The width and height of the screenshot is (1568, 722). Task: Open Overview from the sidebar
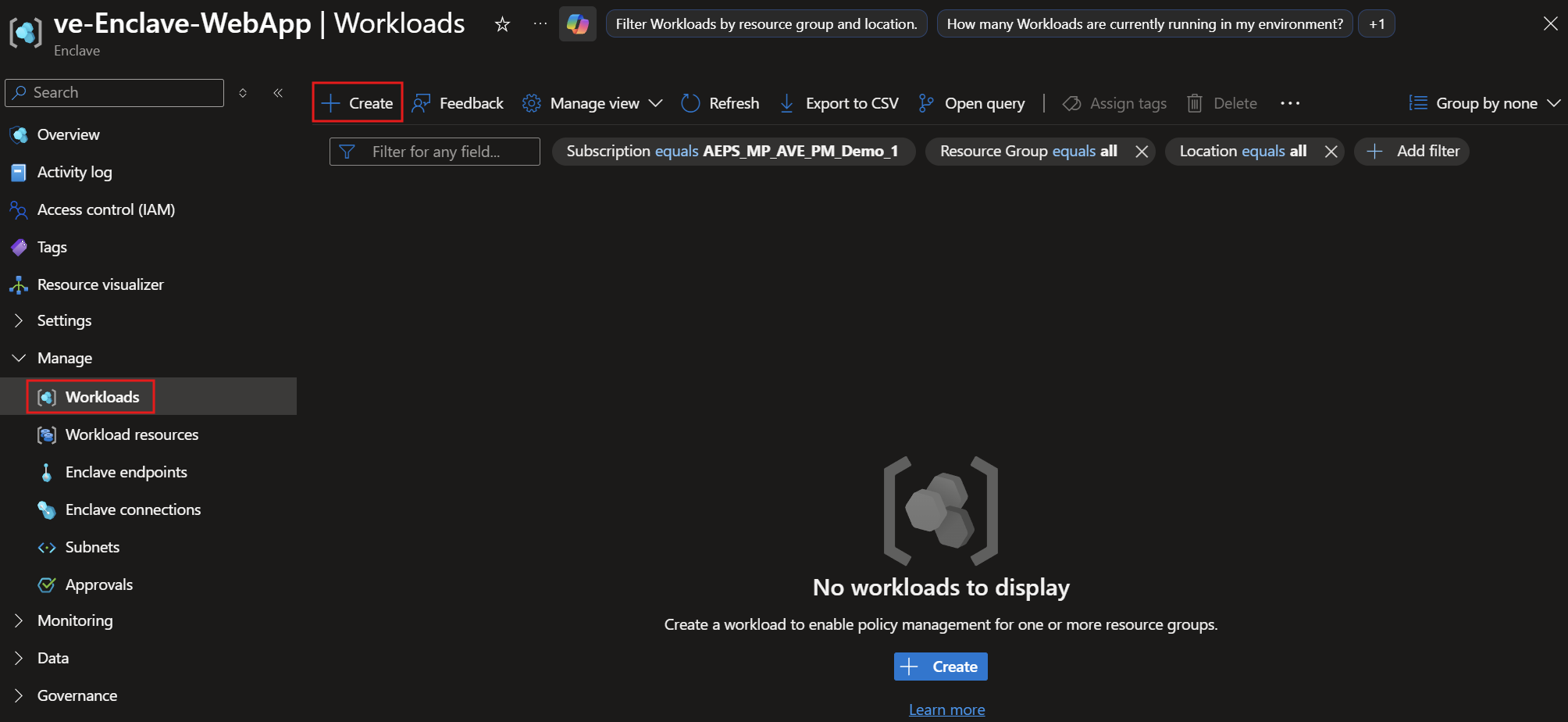[x=69, y=134]
